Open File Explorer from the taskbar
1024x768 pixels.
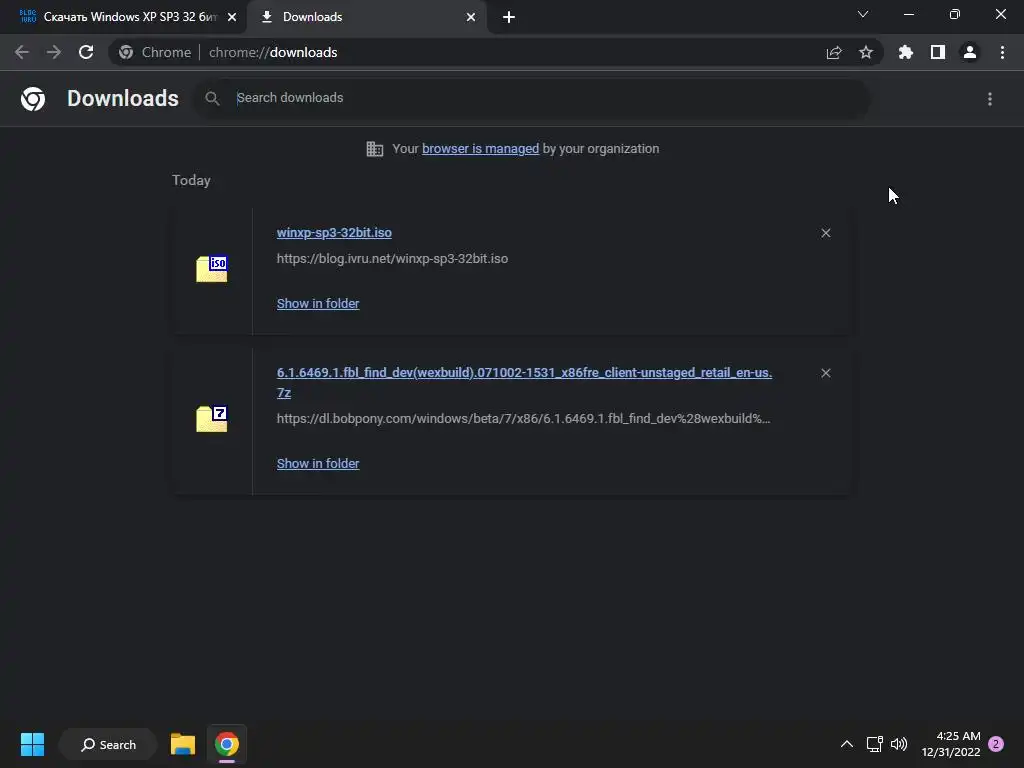[183, 744]
